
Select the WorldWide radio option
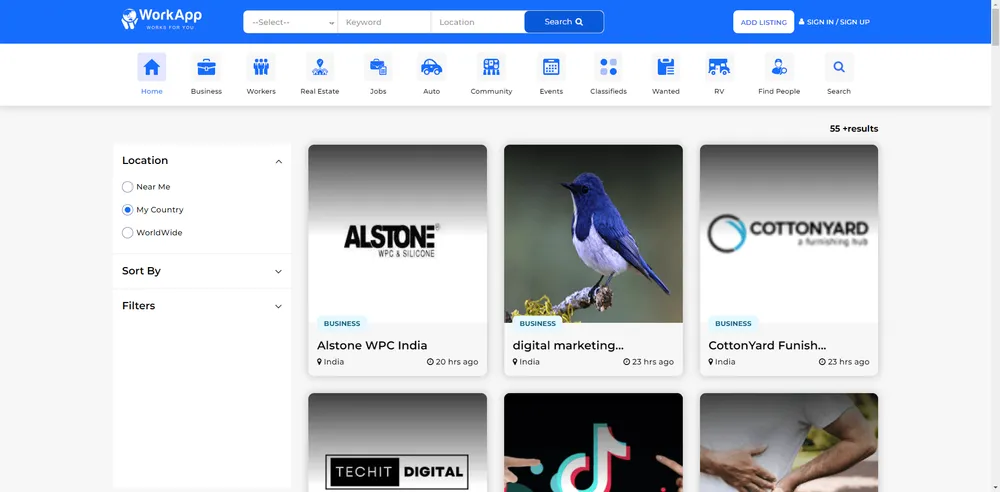(128, 233)
